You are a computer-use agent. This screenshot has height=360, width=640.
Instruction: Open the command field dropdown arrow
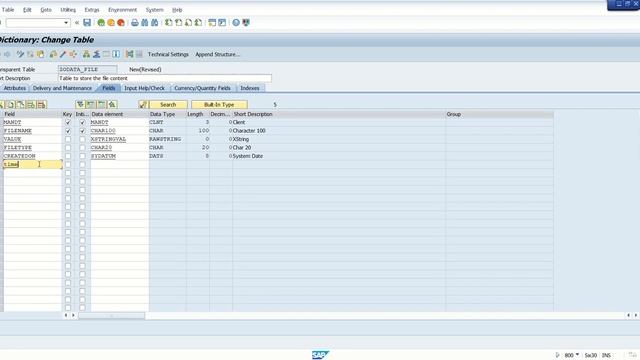[66, 23]
